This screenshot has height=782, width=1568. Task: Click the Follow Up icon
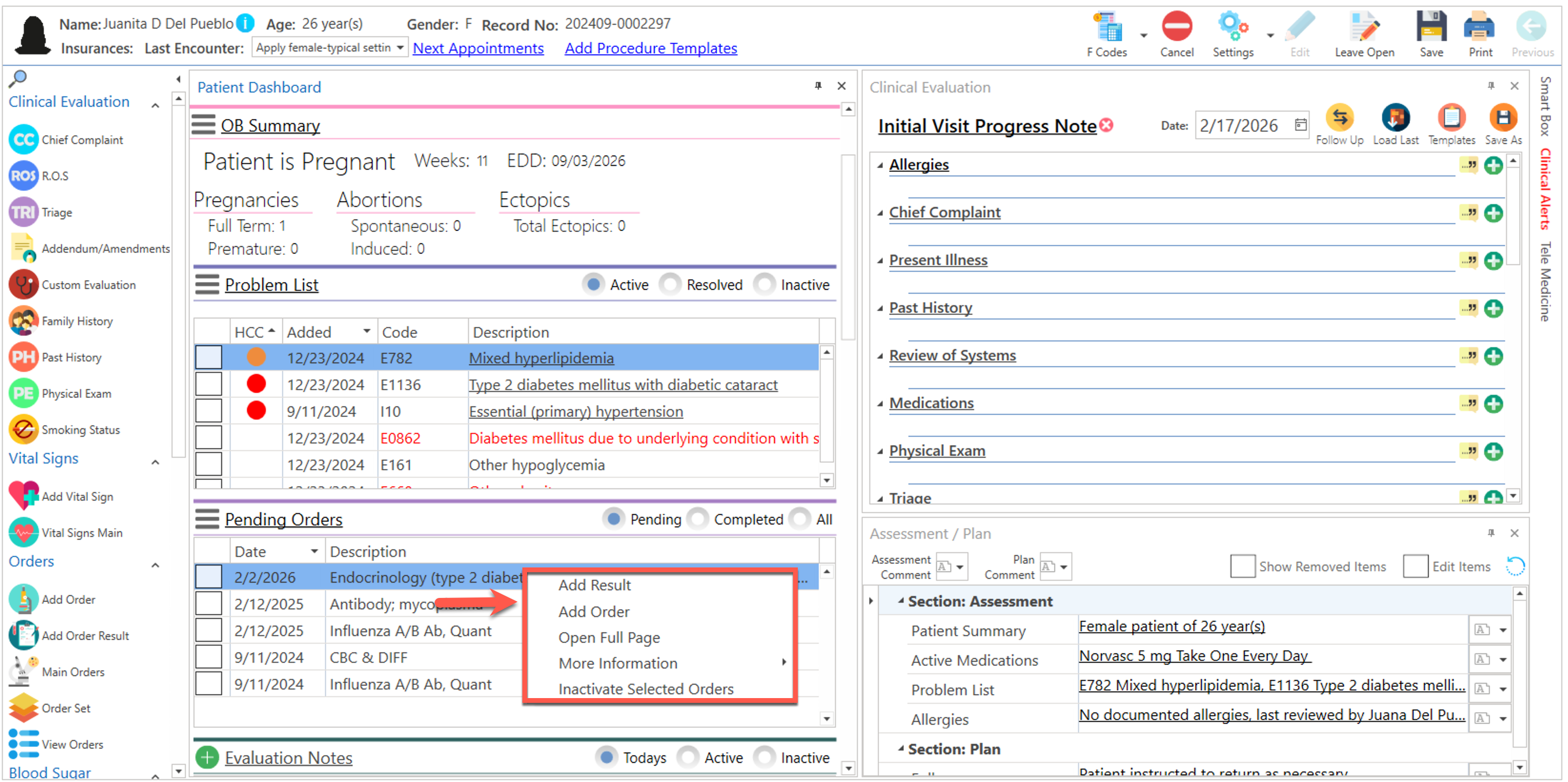(x=1339, y=118)
